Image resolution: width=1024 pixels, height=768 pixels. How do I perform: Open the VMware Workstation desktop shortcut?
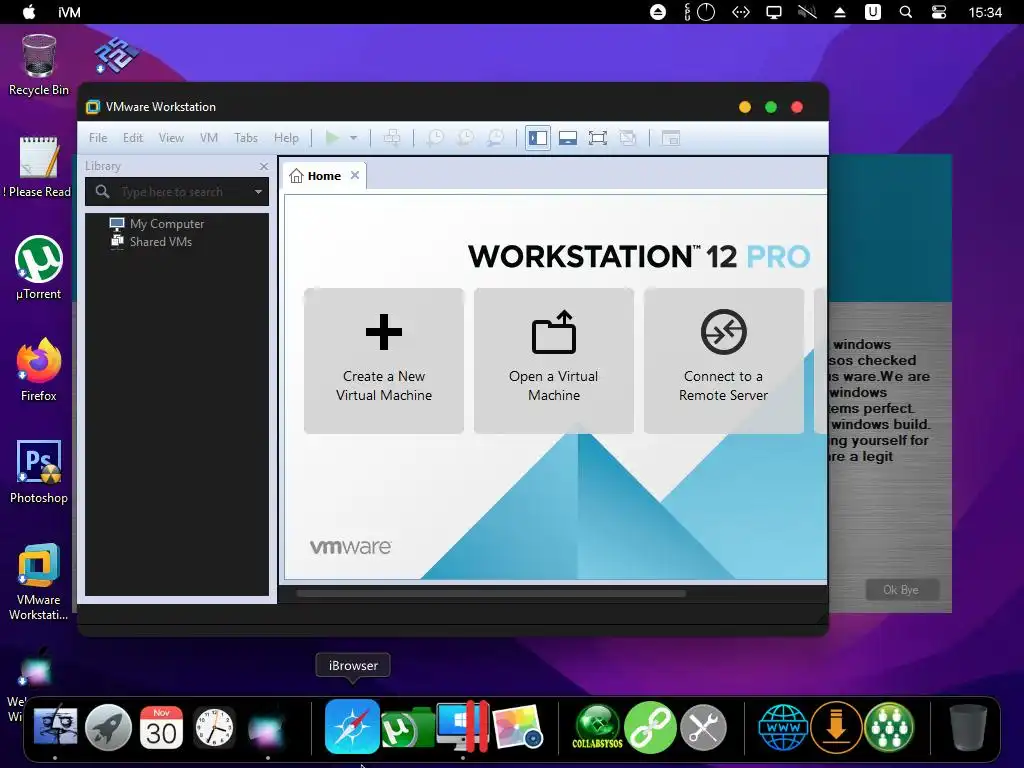39,581
